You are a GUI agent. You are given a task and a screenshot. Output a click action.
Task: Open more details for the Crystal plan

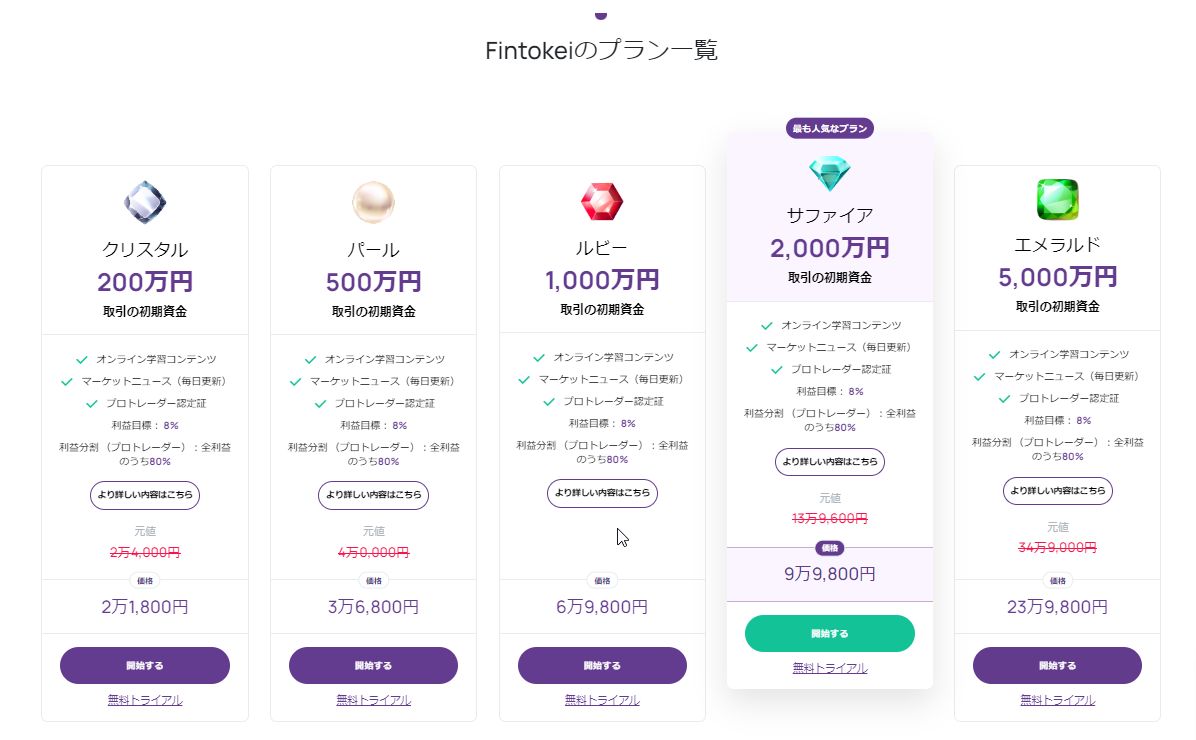tap(145, 495)
